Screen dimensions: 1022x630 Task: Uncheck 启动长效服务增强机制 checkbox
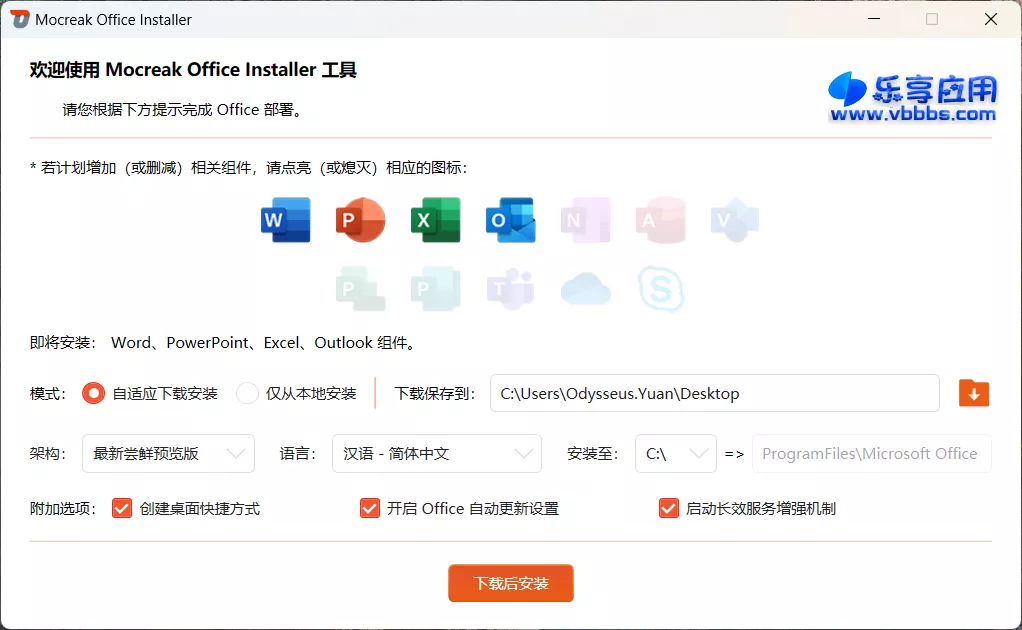(x=669, y=508)
